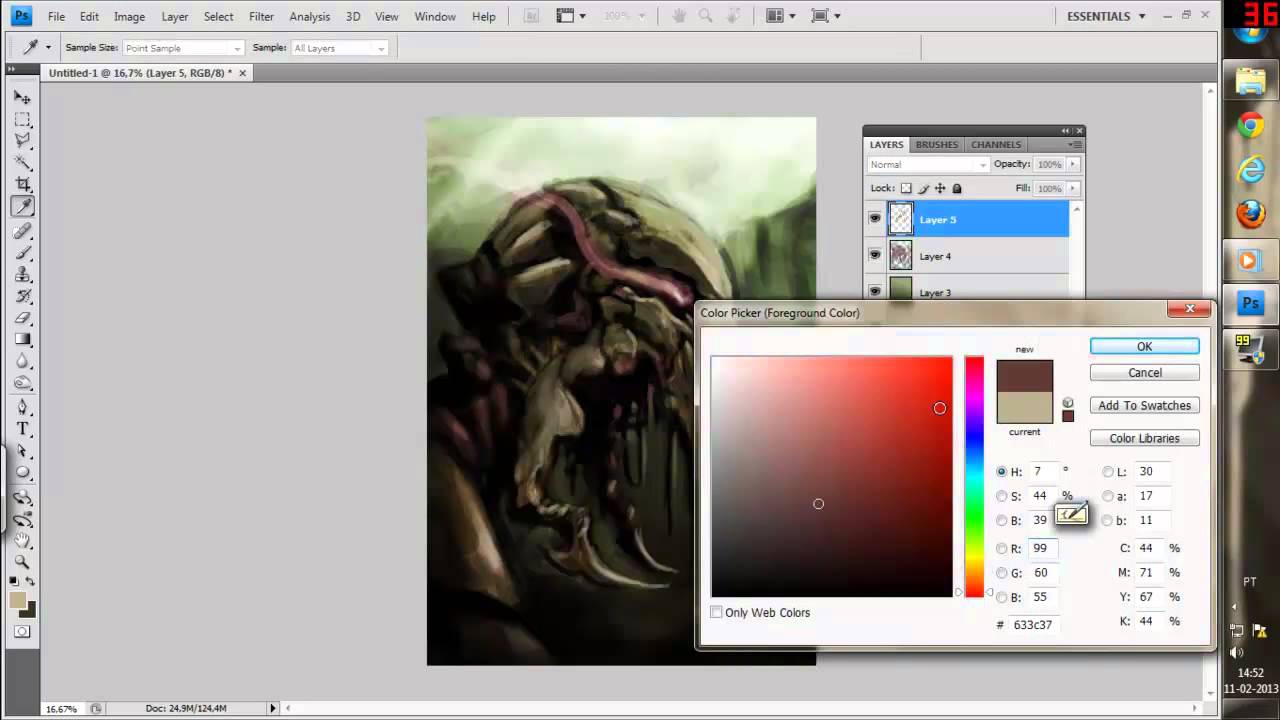1280x720 pixels.
Task: Select the Magic Wand tool
Action: tap(22, 163)
